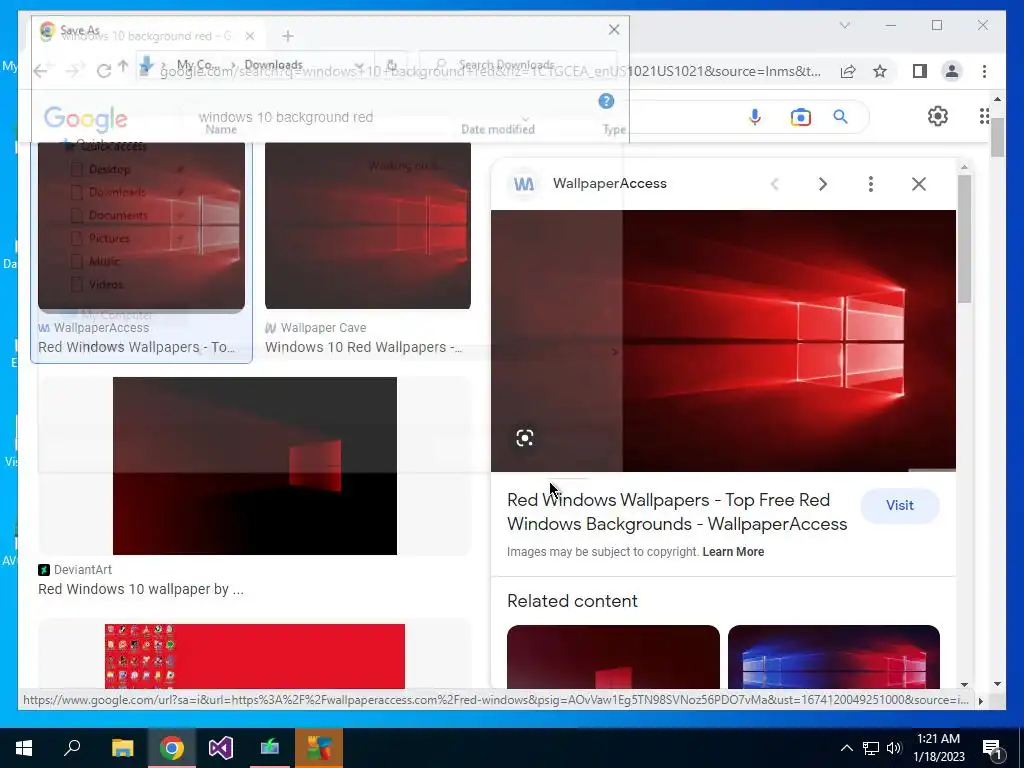Launch Visual Studio from the taskbar

pos(221,747)
